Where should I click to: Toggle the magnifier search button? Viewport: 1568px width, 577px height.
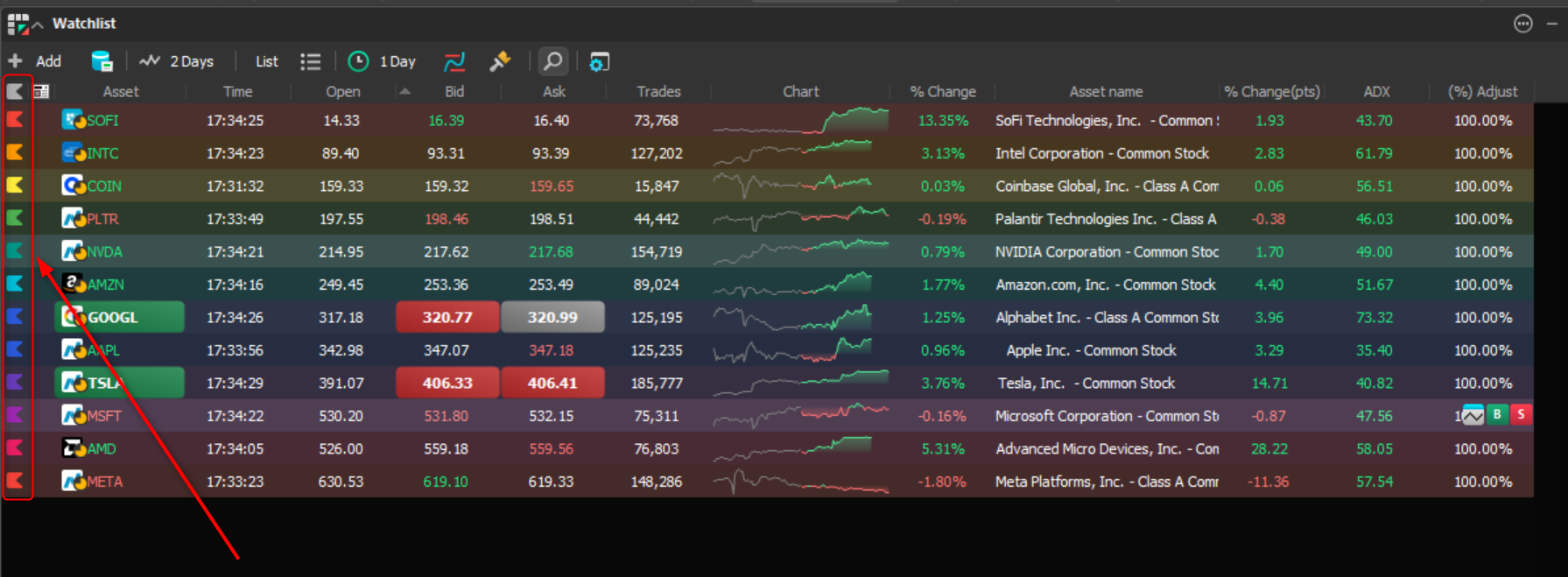point(553,61)
